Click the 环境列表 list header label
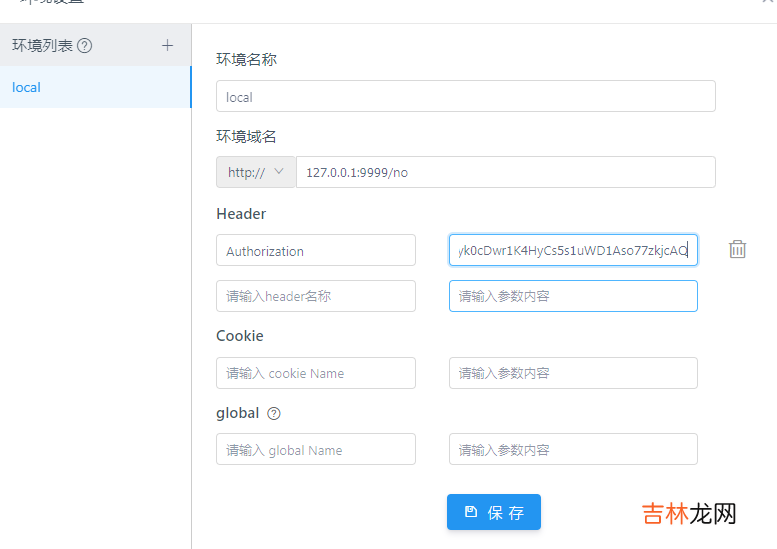The height and width of the screenshot is (549, 777). coord(43,45)
